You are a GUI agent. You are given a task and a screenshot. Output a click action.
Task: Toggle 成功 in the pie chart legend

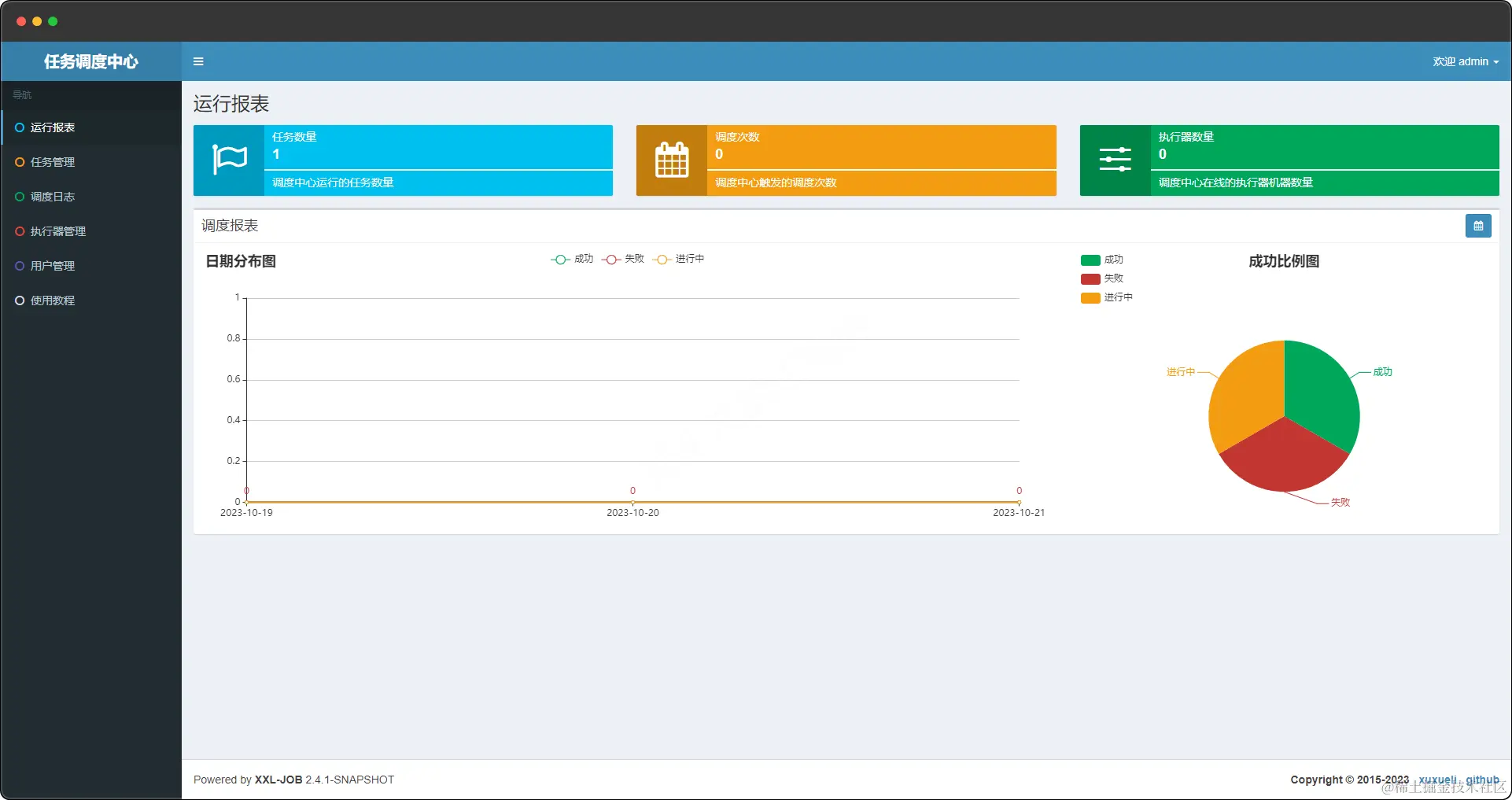[1102, 260]
